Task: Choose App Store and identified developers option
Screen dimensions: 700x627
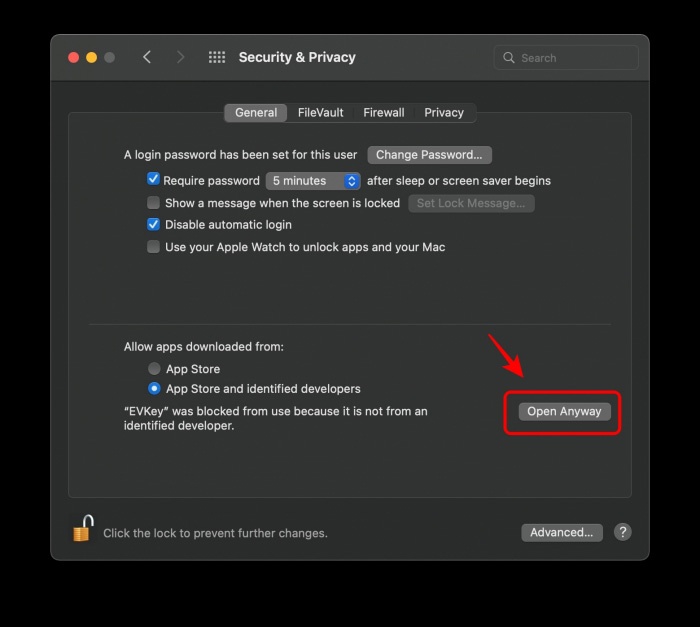Action: tap(154, 388)
